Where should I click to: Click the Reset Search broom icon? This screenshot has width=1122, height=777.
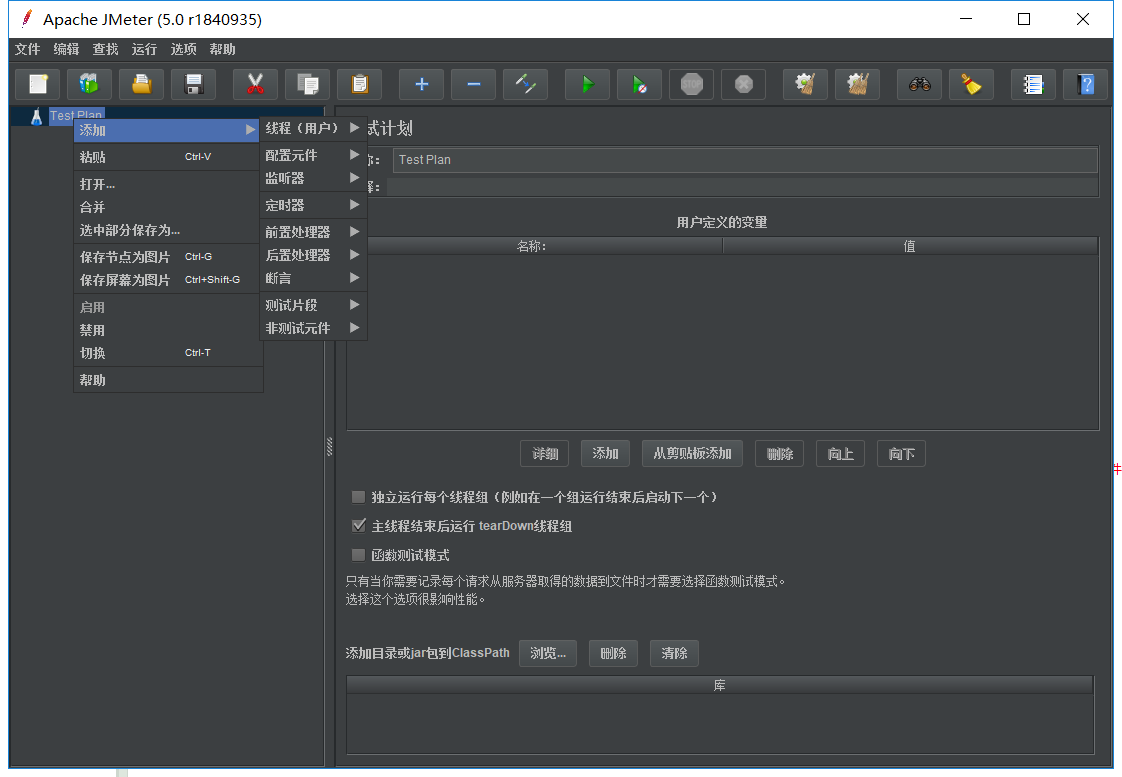point(971,84)
